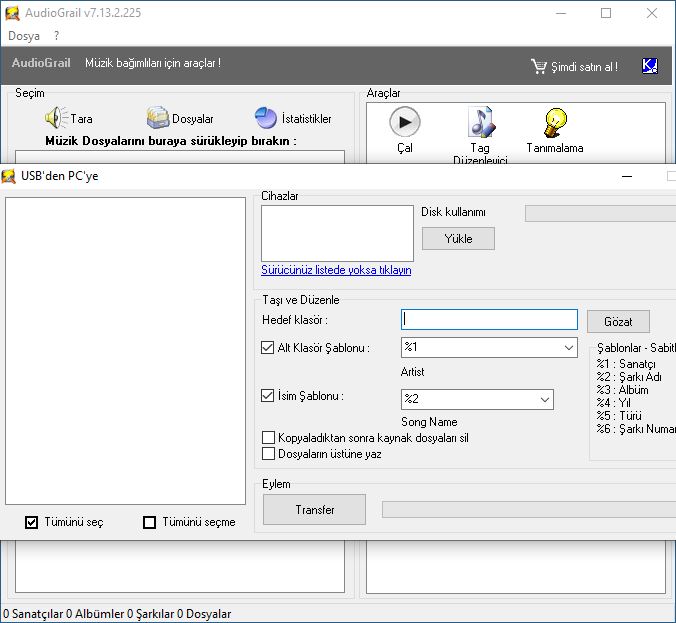Open the ? help menu
This screenshot has height=623, width=676.
tap(56, 36)
